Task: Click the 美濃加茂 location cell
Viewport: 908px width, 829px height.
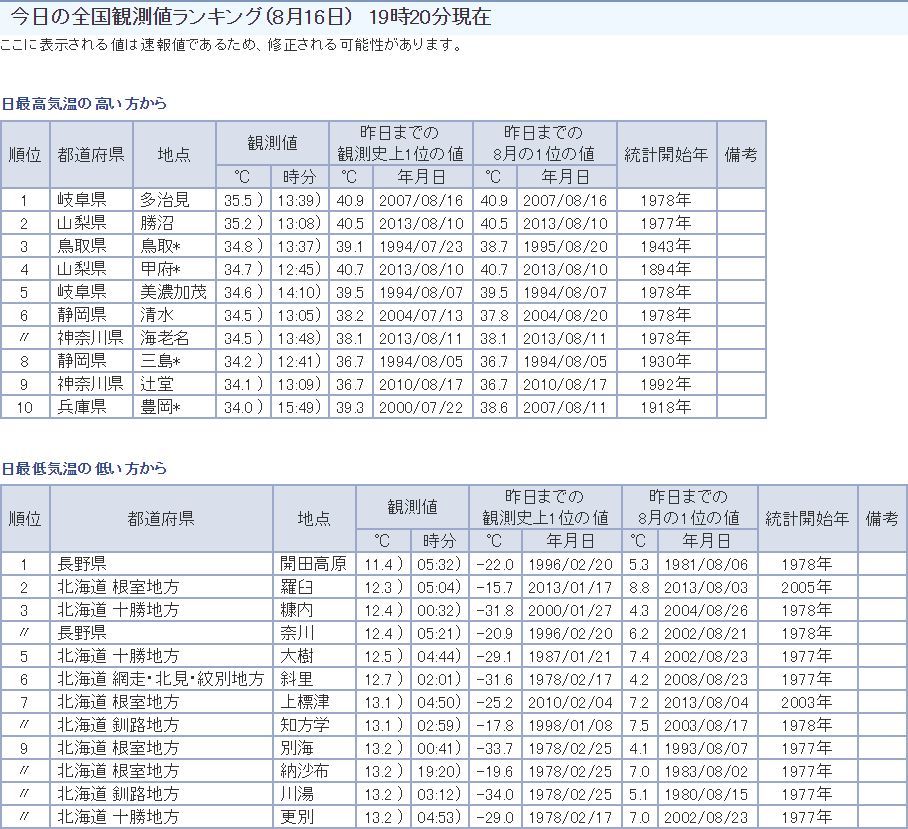Action: (x=173, y=292)
